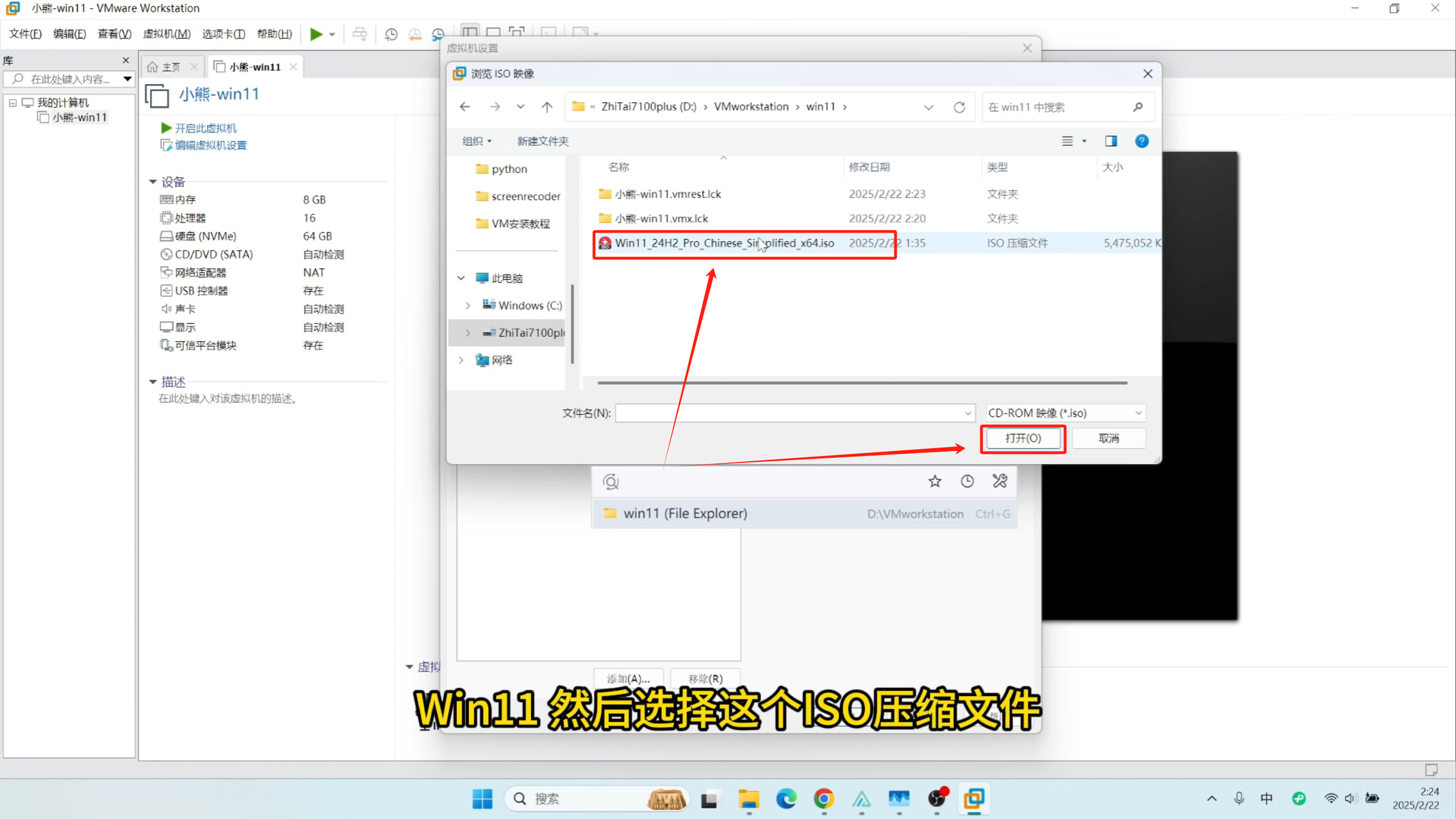Open the power options dropdown arrow beside play
1456x819 pixels.
point(332,35)
